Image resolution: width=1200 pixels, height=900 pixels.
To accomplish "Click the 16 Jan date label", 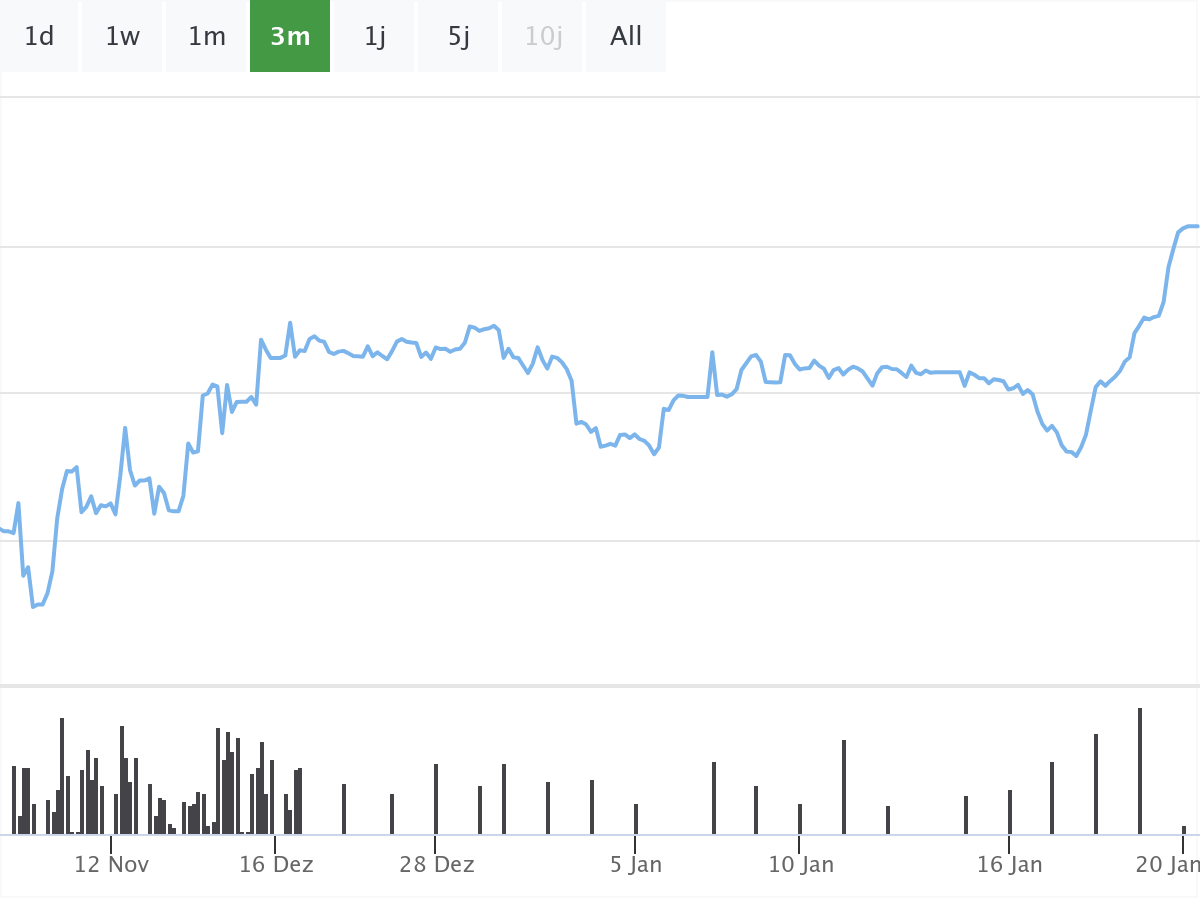I will point(1009,864).
